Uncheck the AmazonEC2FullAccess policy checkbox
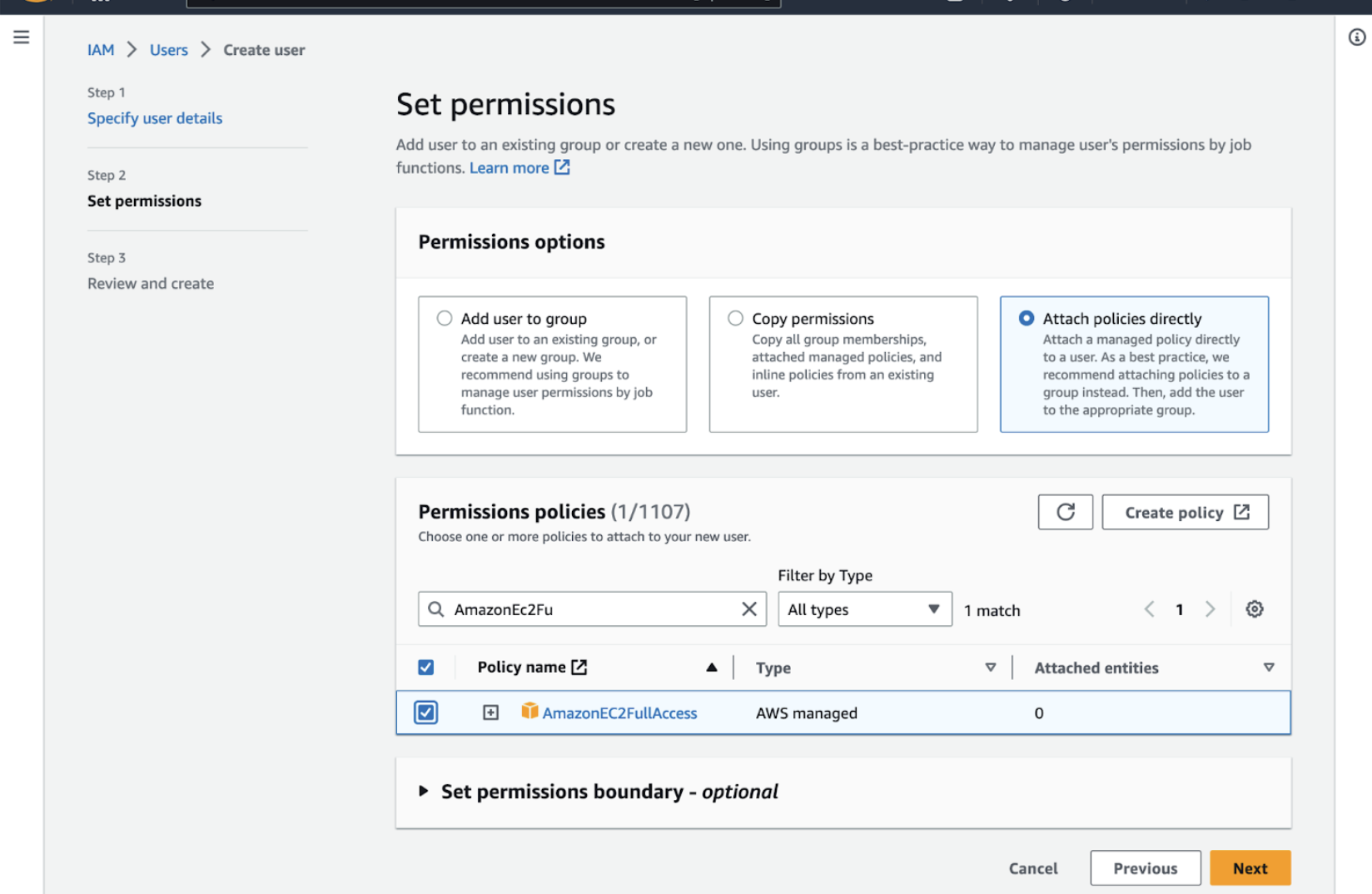Screen dimensions: 1372x894 [426, 713]
